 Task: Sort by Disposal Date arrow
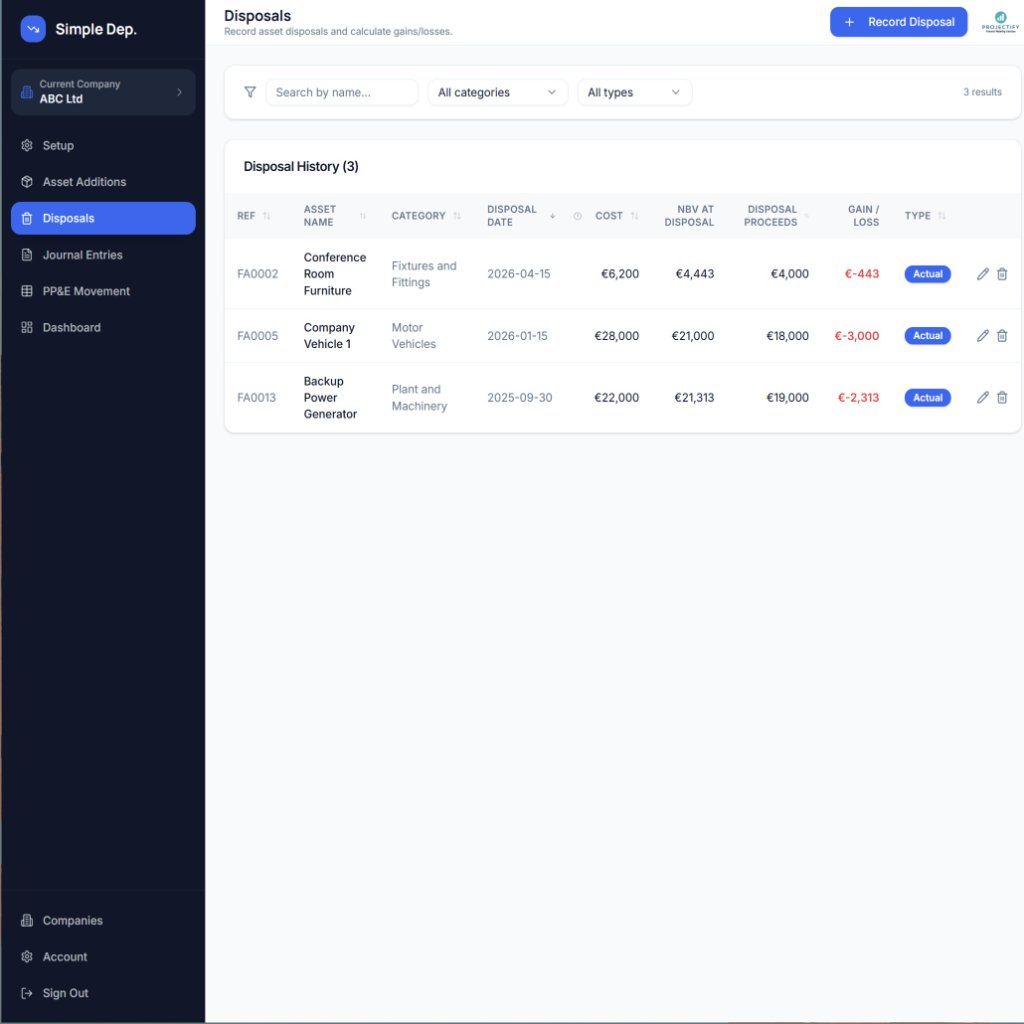coord(552,216)
